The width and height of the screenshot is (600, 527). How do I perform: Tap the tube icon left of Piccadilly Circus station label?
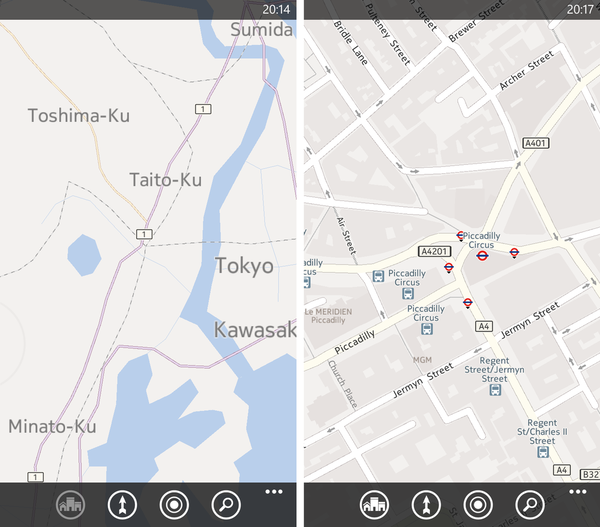pyautogui.click(x=460, y=236)
